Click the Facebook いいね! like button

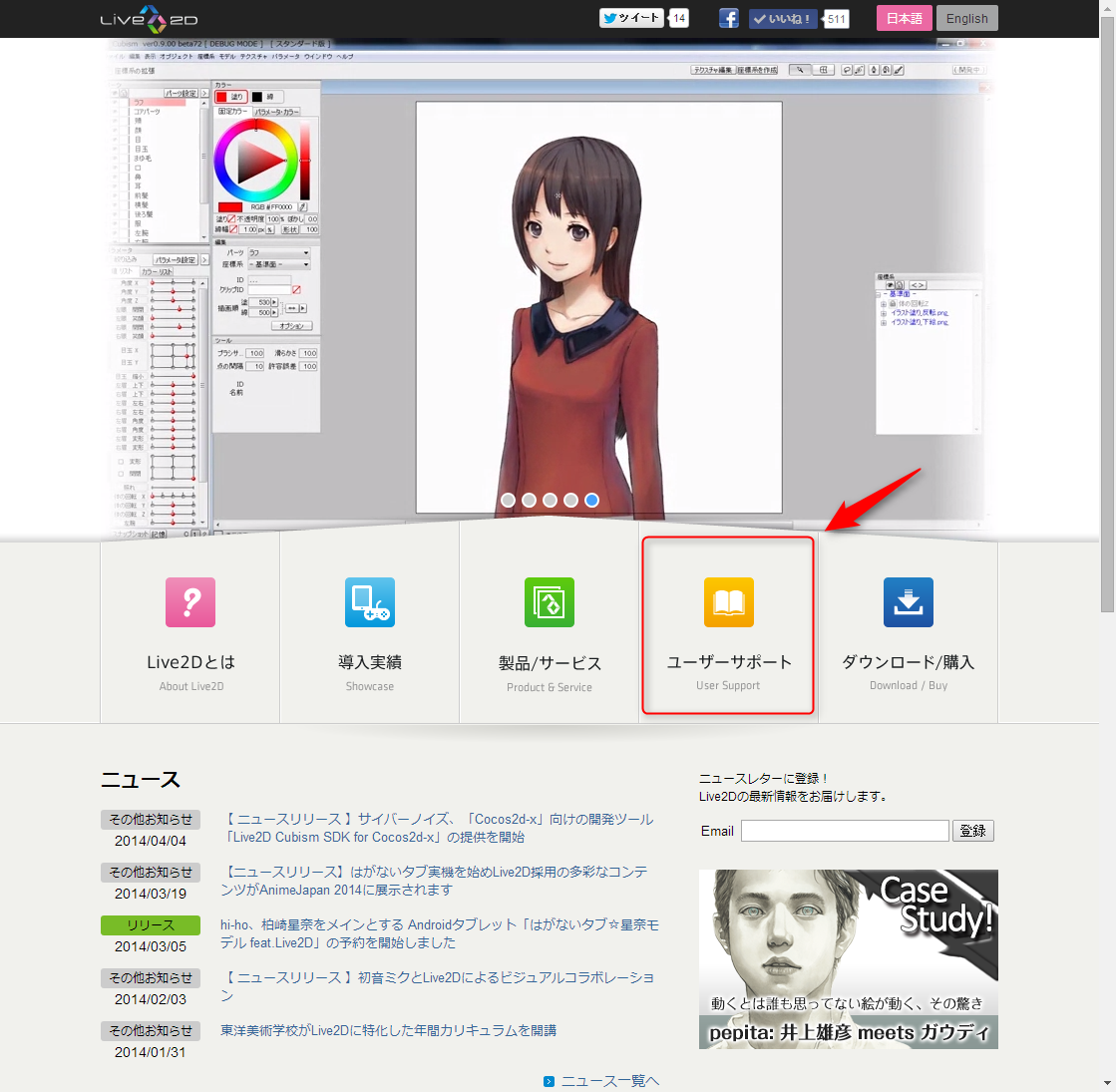tap(783, 19)
